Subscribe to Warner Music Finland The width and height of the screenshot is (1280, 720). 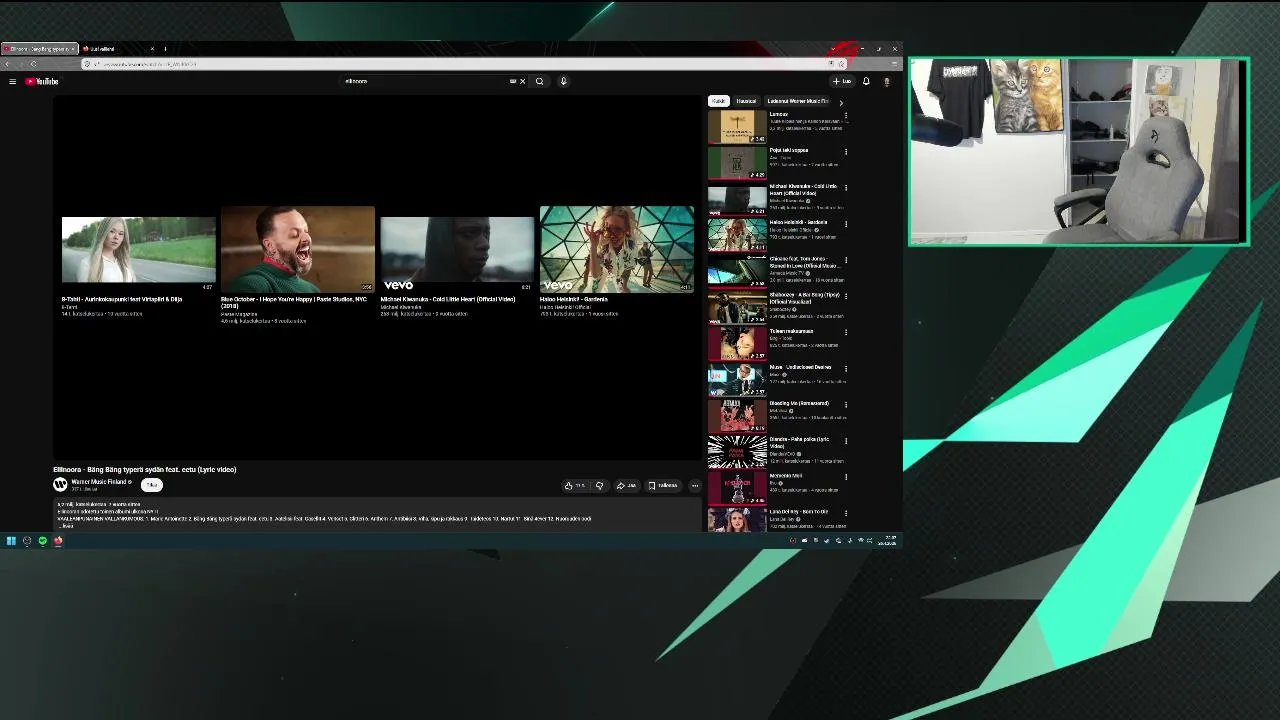click(x=151, y=485)
